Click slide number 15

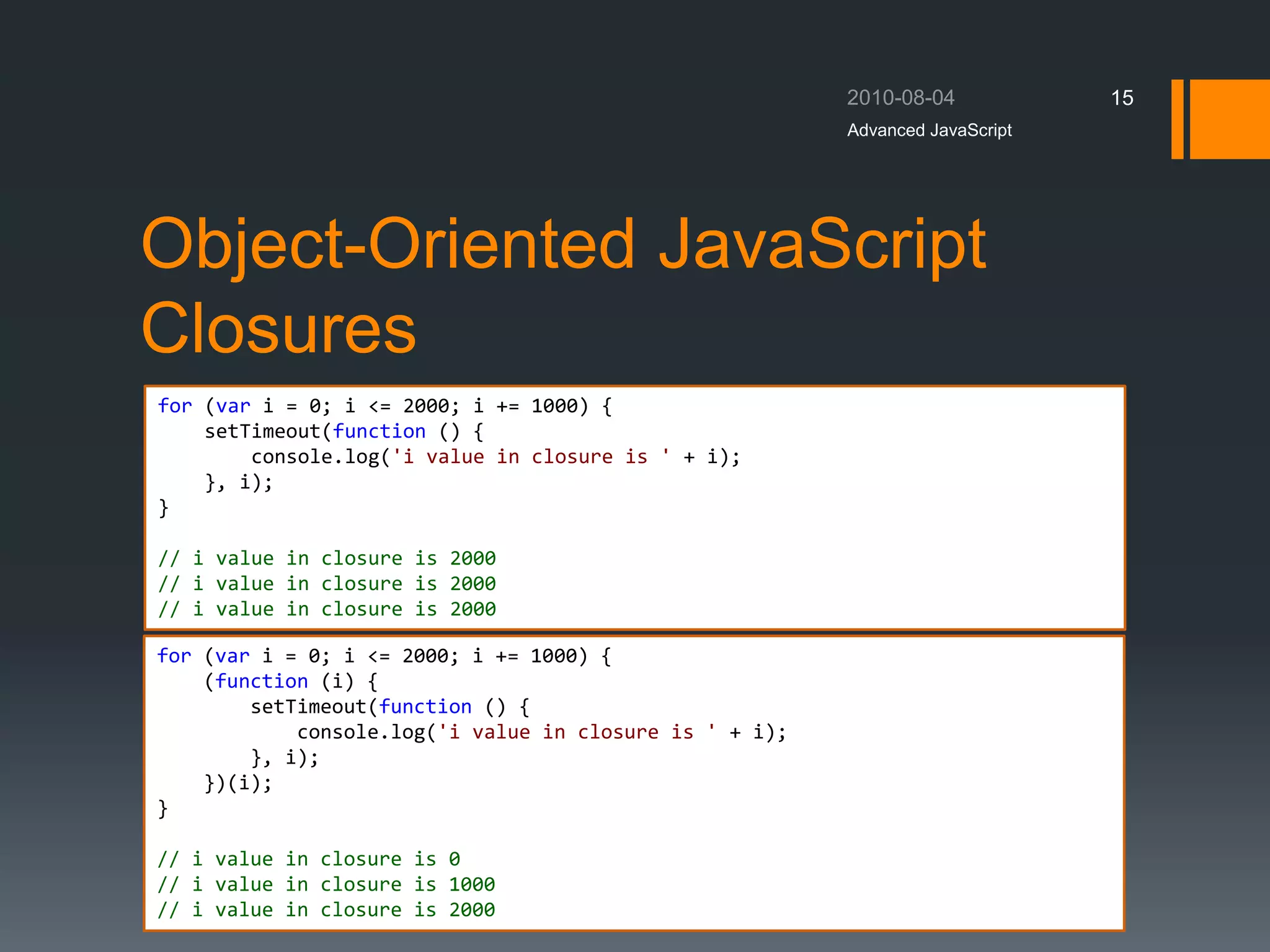tap(1121, 98)
